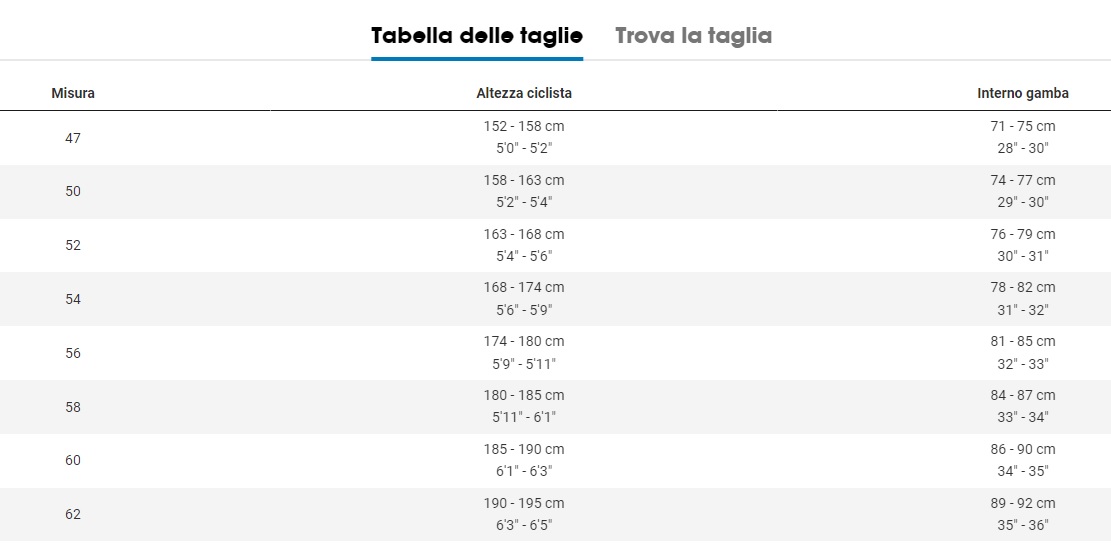The image size is (1111, 557).
Task: Select size 47 in the Misura column
Action: tap(73, 138)
